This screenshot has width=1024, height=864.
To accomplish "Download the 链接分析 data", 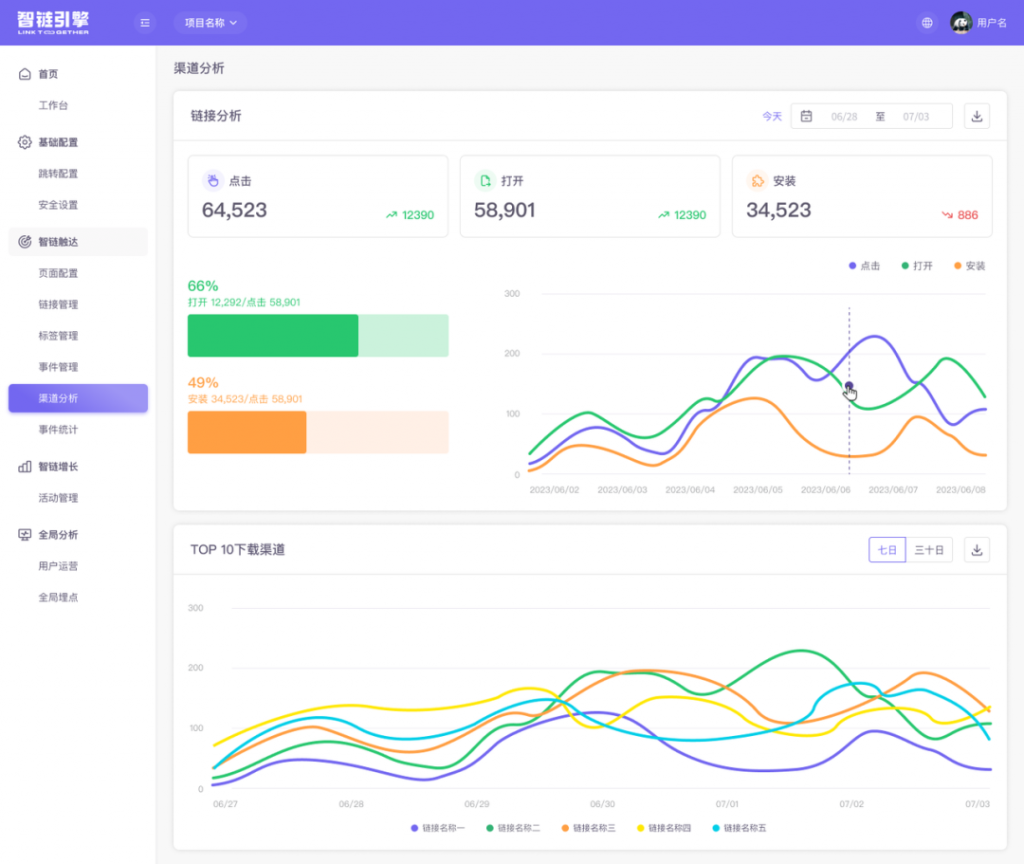I will [x=977, y=116].
